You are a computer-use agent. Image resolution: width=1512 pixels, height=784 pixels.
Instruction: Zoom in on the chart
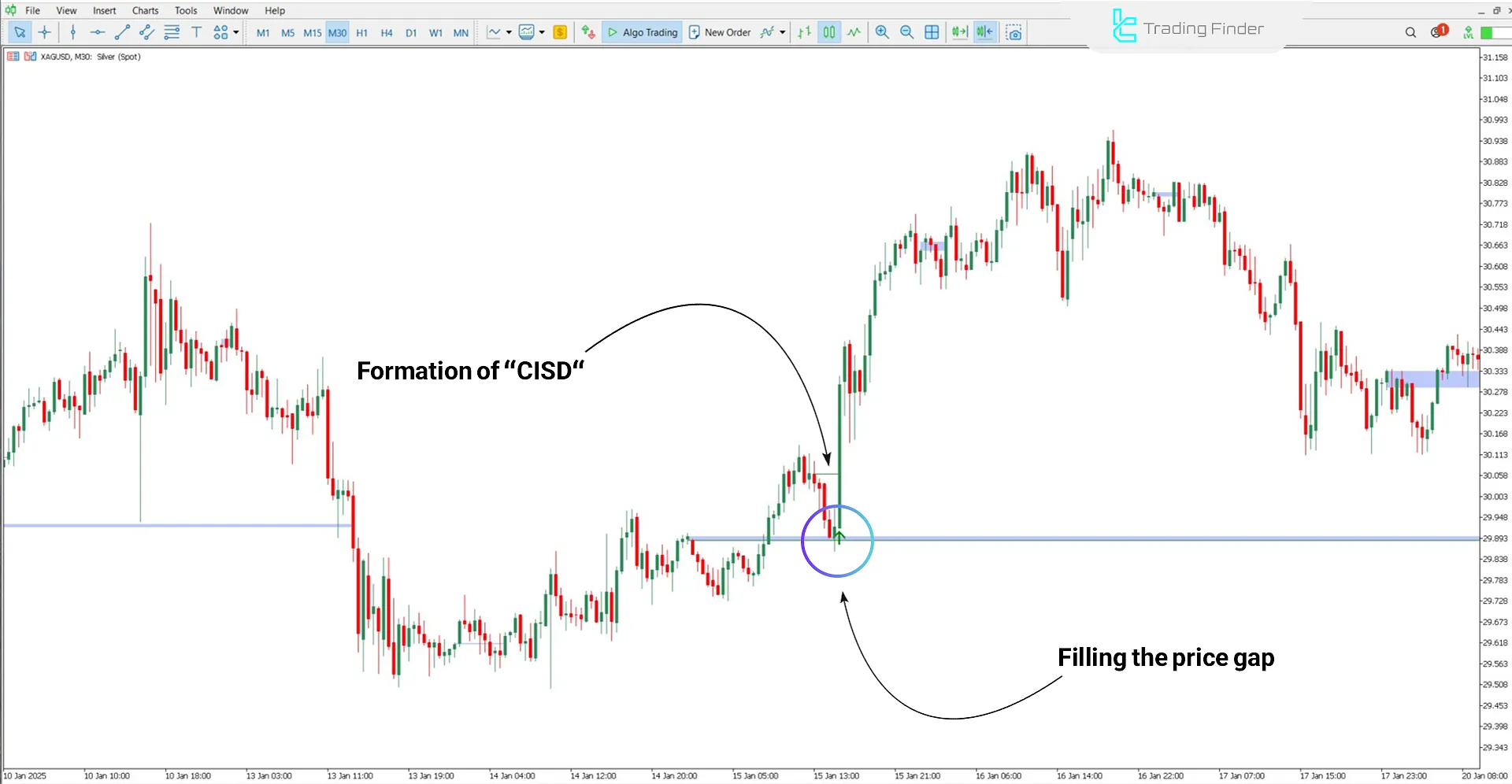coord(882,32)
